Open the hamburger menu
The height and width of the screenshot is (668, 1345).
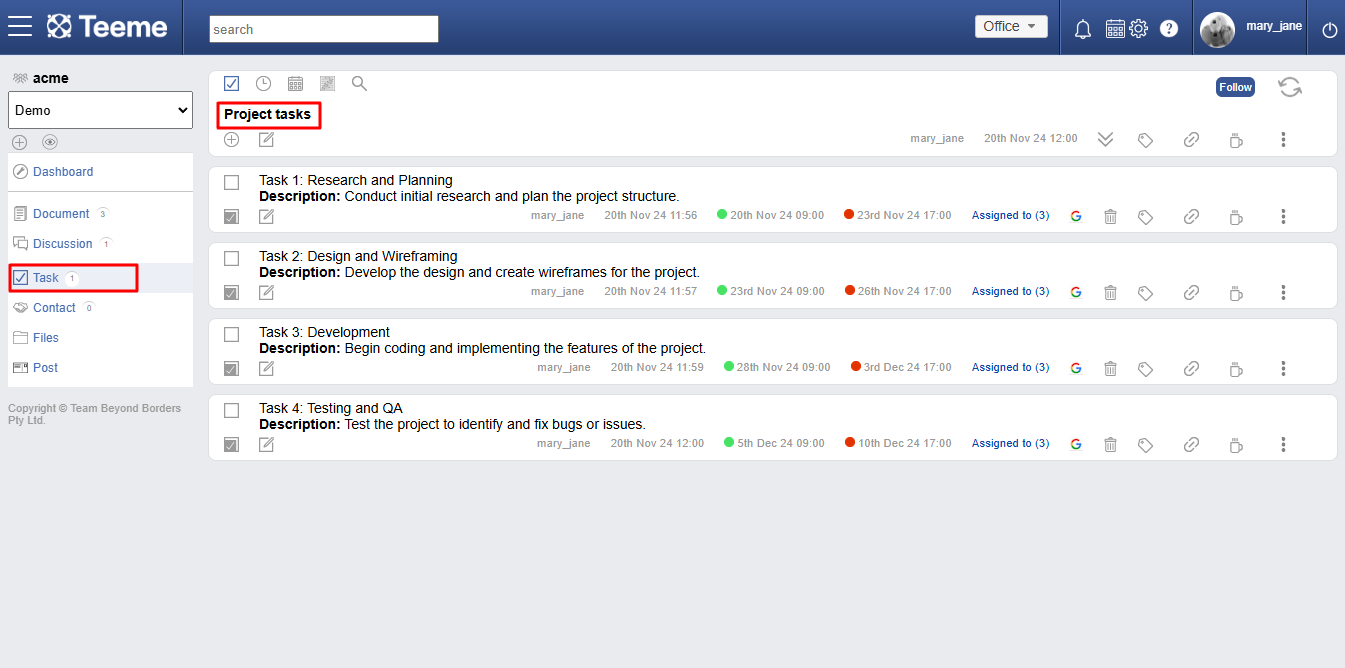[x=20, y=26]
